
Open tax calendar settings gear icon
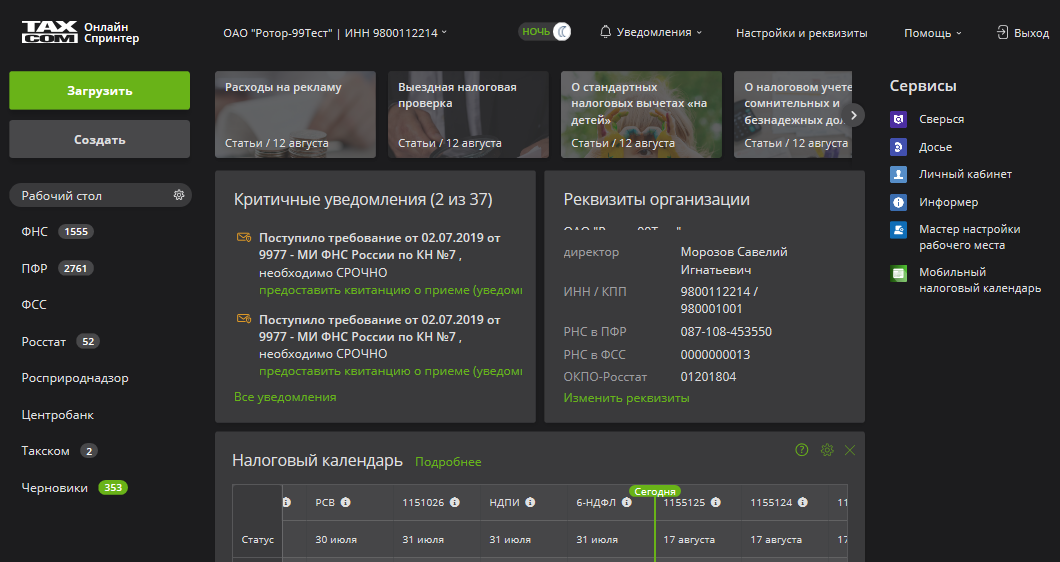tap(827, 450)
